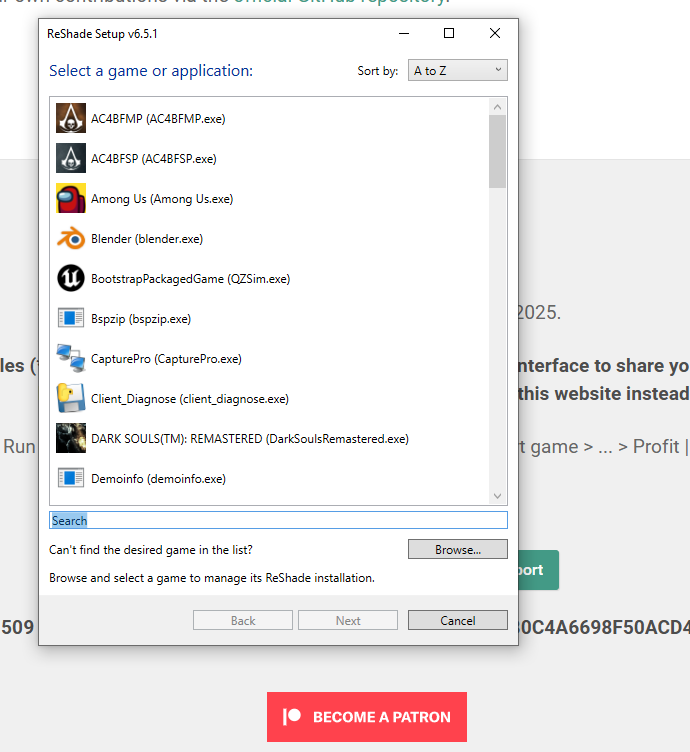690x752 pixels.
Task: Pick Bspzip (bspzip.exe) in the list
Action: click(x=269, y=318)
